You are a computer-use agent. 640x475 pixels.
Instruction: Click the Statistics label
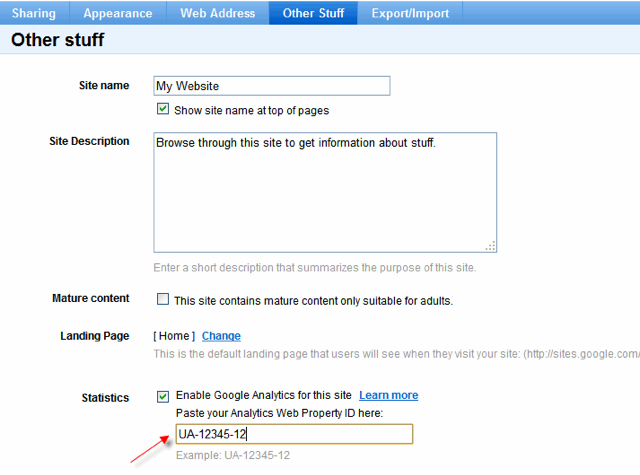105,397
